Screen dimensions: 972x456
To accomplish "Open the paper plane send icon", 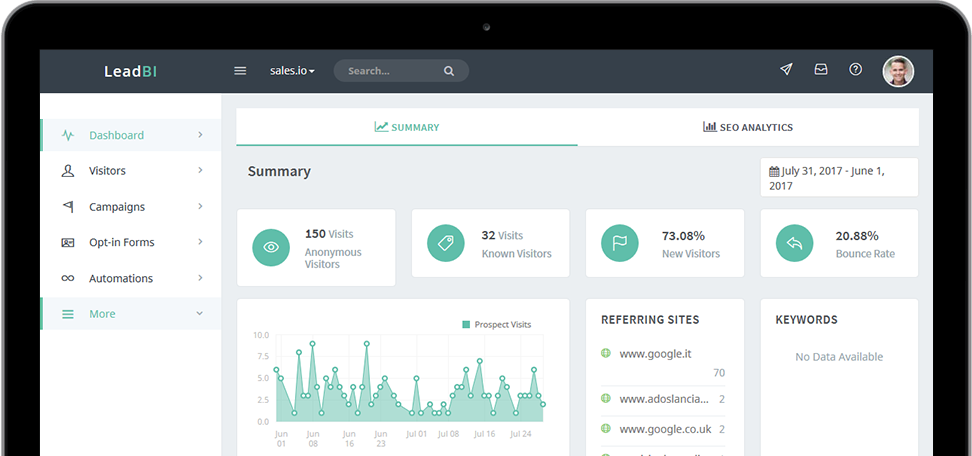I will 786,70.
